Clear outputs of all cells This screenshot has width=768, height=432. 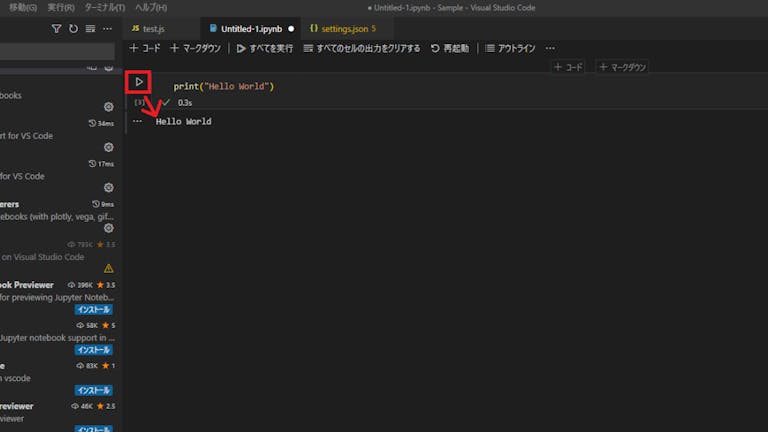pyautogui.click(x=362, y=48)
